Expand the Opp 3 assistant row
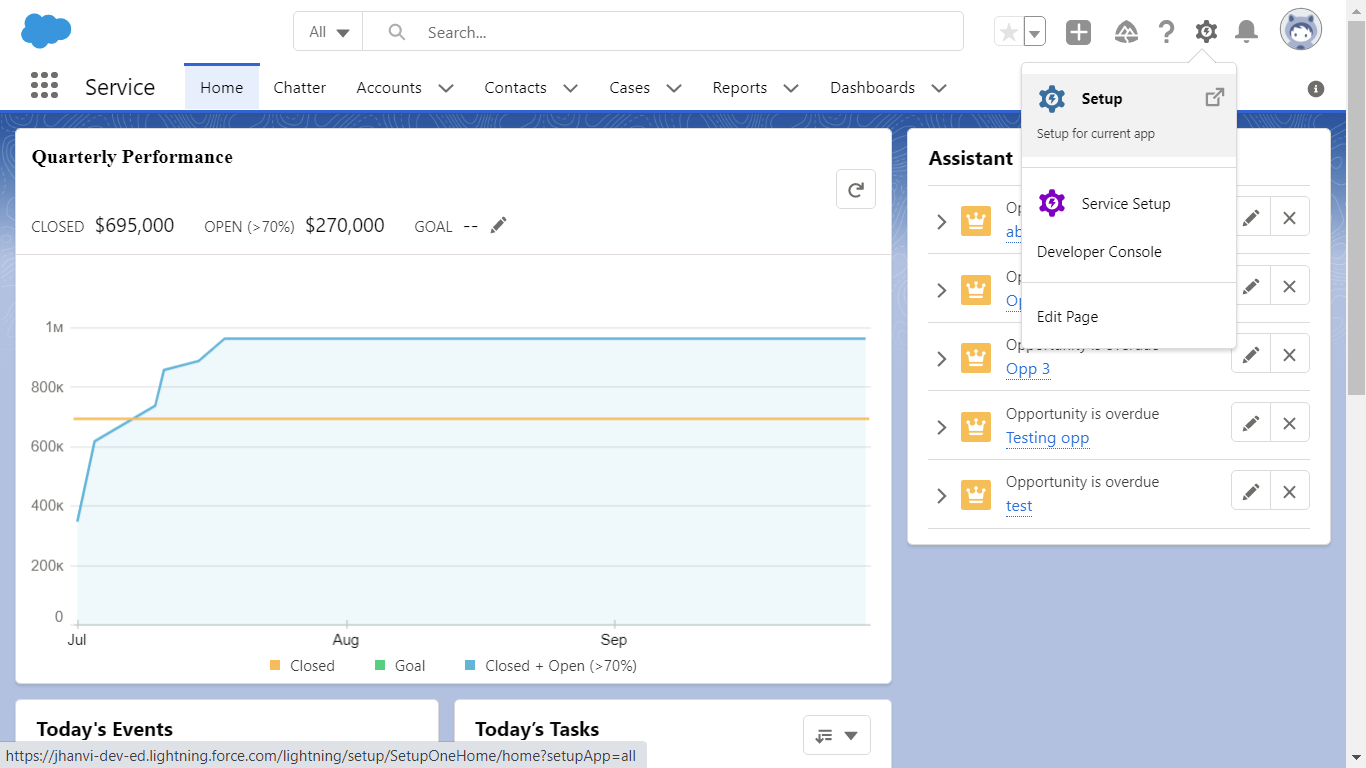This screenshot has width=1366, height=768. 941,358
